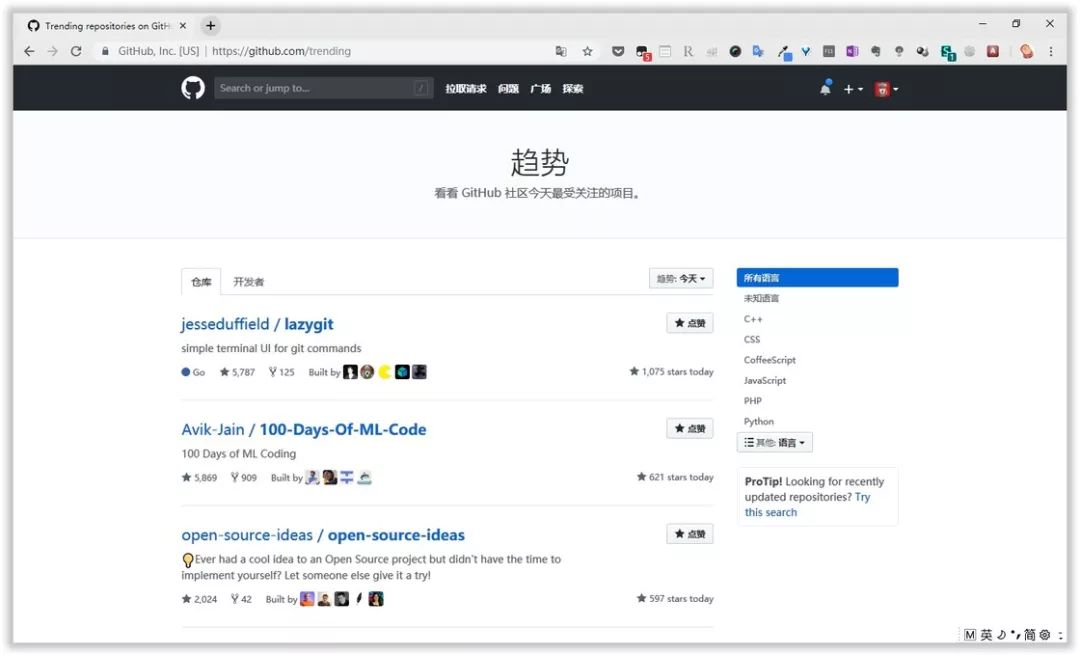
Task: Filter trending by PHP language
Action: point(752,401)
